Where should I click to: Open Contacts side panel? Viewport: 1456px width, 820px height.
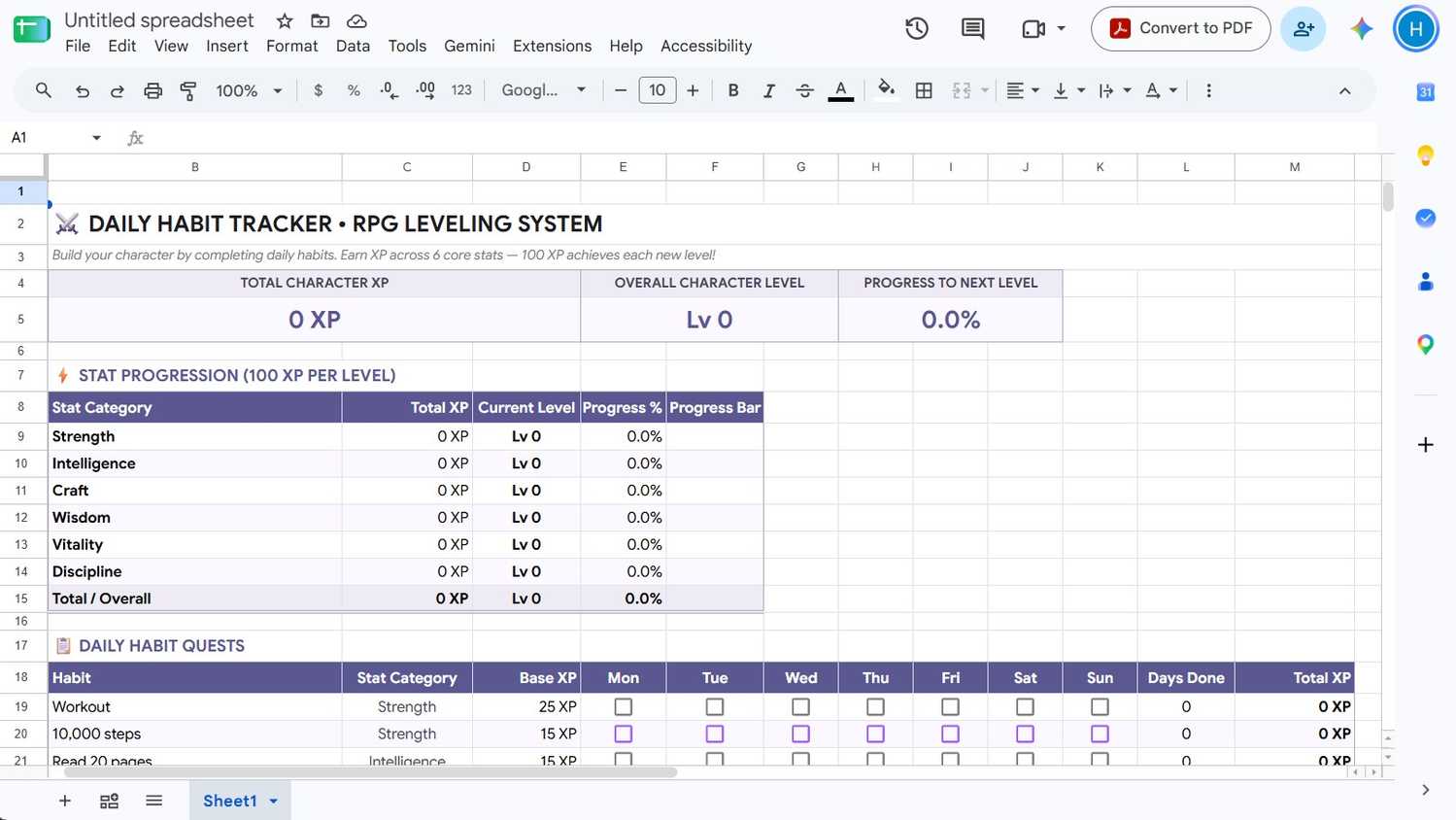tap(1425, 282)
